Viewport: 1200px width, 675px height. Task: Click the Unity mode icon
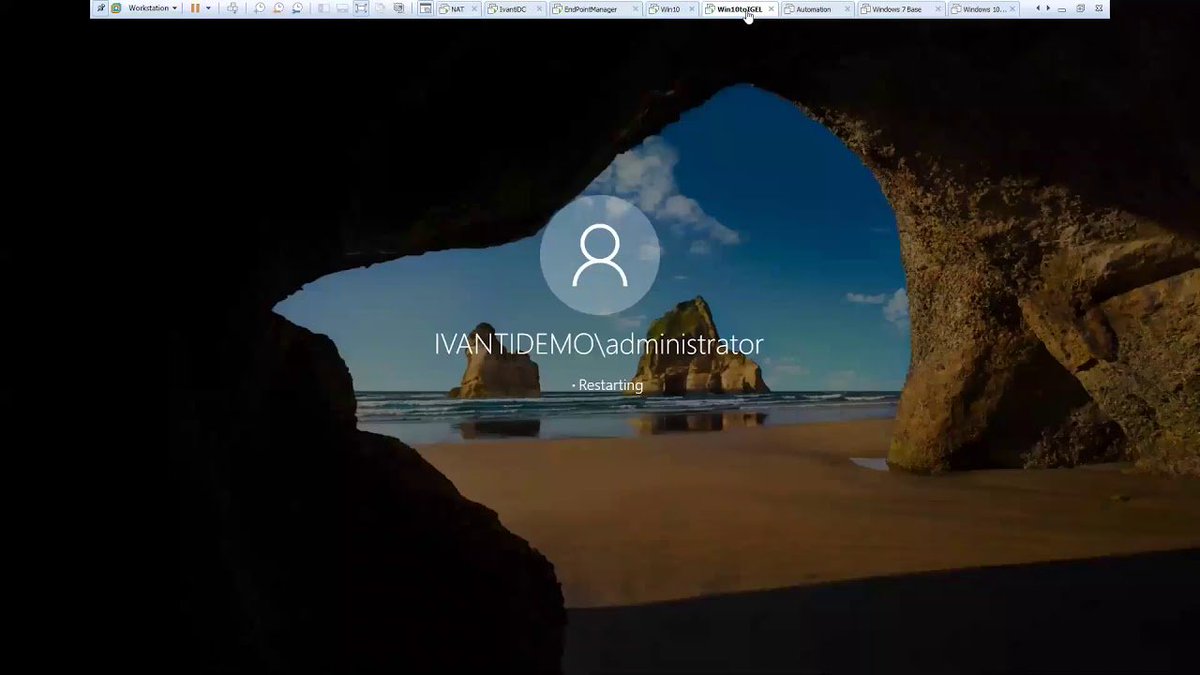tap(380, 8)
